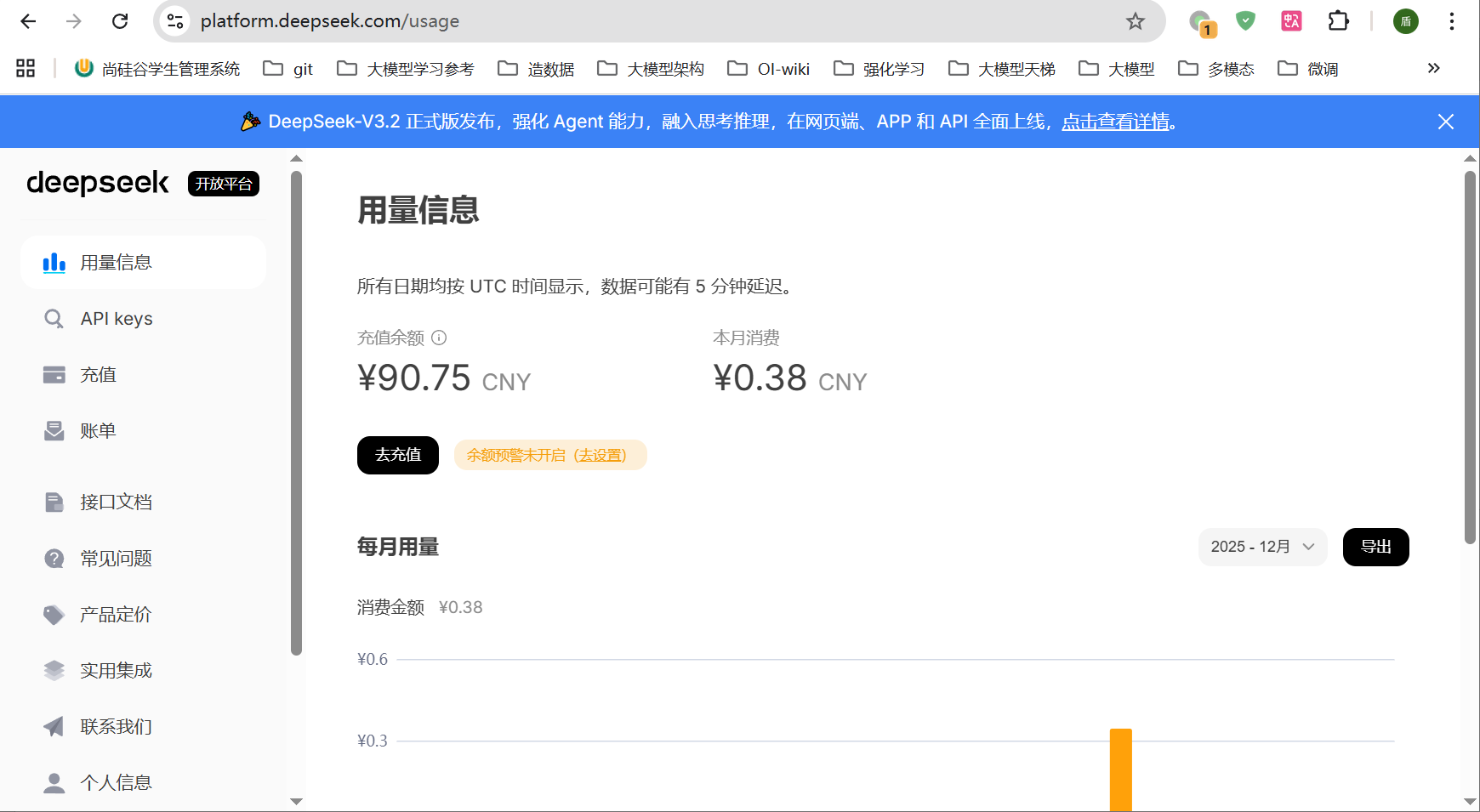This screenshot has width=1480, height=812.
Task: Click the orange bar in monthly usage chart
Action: [1121, 769]
